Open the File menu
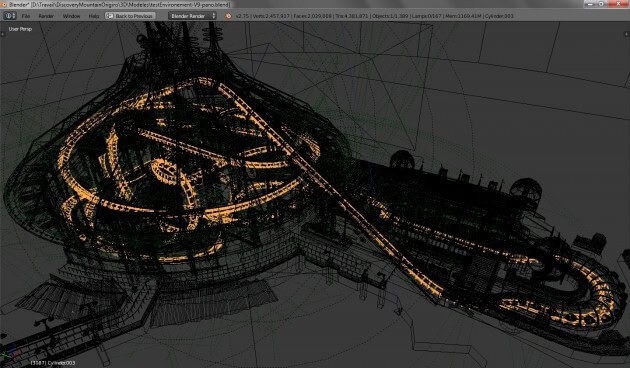Image resolution: width=630 pixels, height=368 pixels. (25, 16)
